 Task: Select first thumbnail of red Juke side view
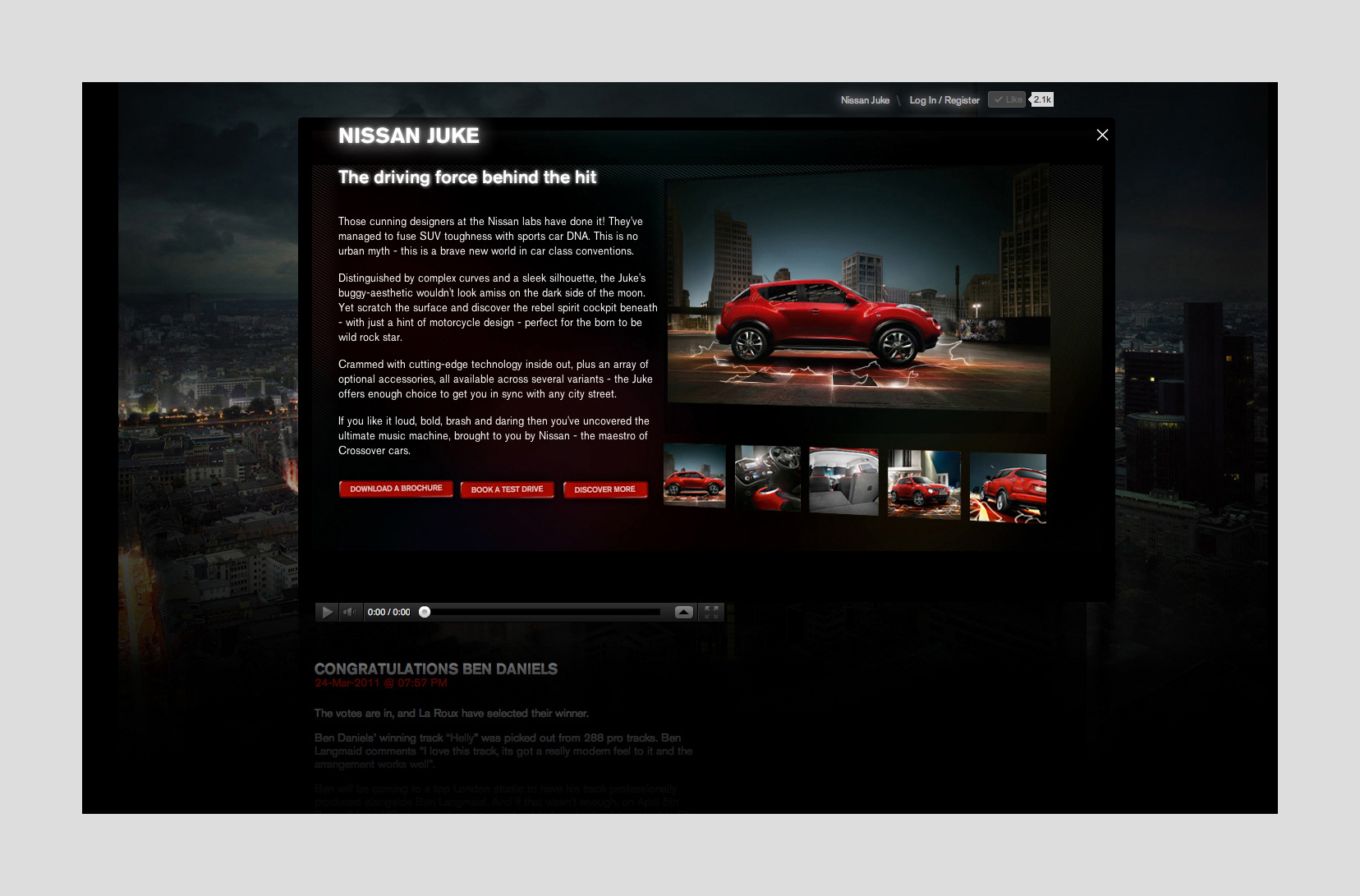coord(695,476)
